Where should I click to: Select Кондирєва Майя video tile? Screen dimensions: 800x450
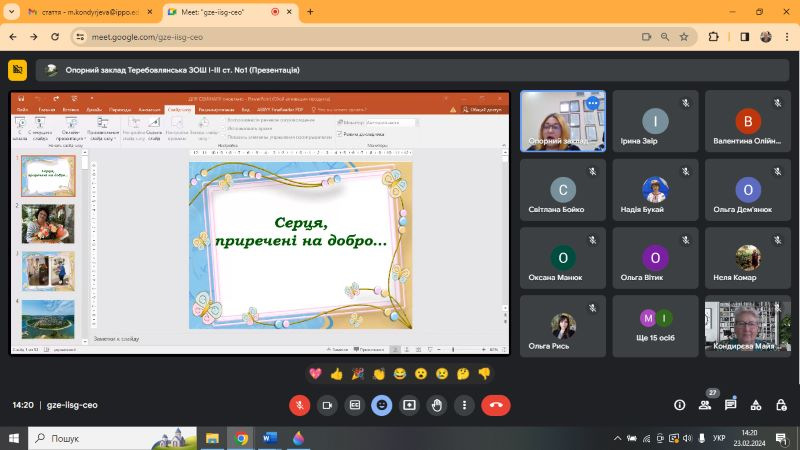tap(747, 326)
